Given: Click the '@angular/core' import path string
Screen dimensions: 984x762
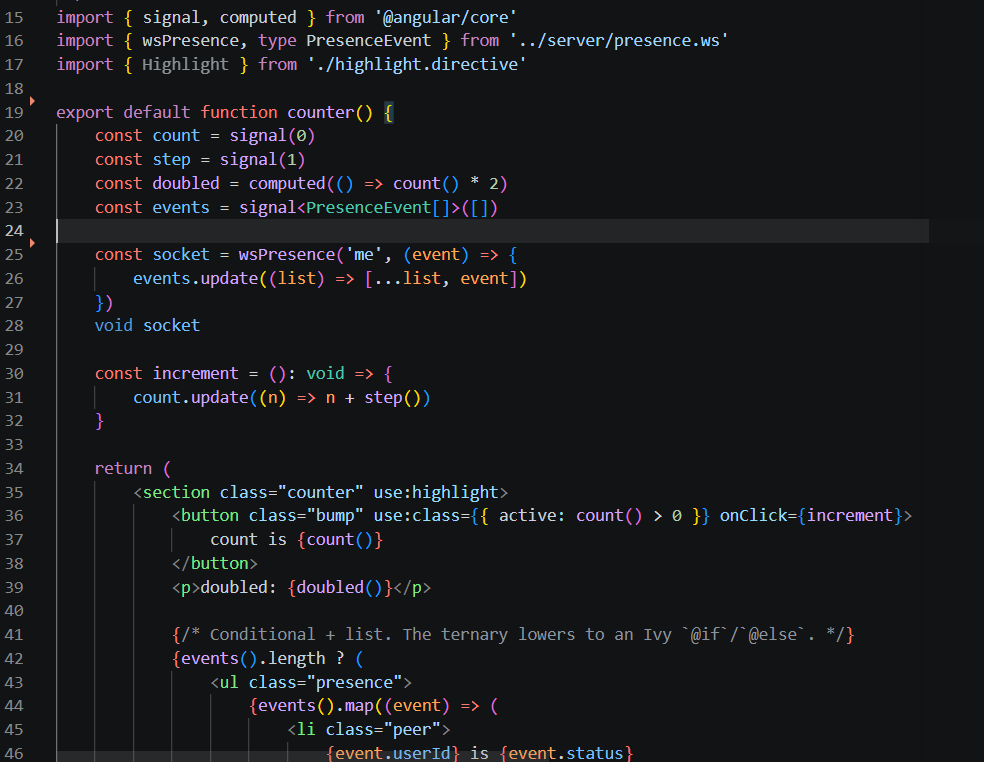Looking at the screenshot, I should coord(446,18).
